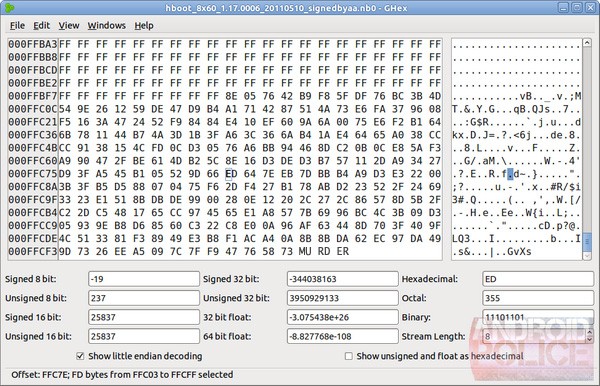Image resolution: width=600 pixels, height=386 pixels.
Task: Click the highlighted character in ASCII pane
Action: coord(510,174)
